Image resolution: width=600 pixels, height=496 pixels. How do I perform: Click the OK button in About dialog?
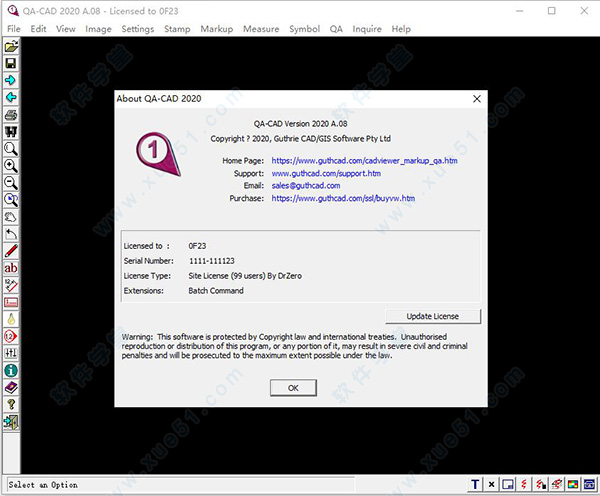pyautogui.click(x=293, y=388)
